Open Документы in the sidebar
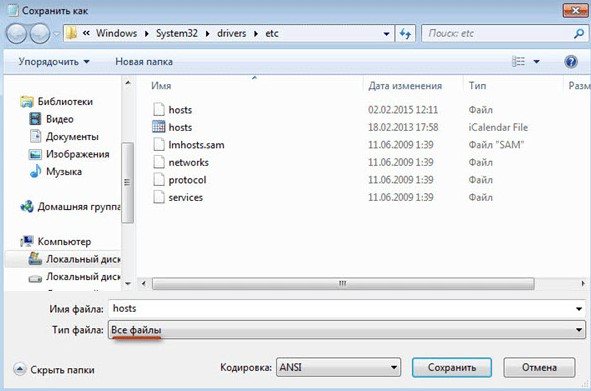 72,136
